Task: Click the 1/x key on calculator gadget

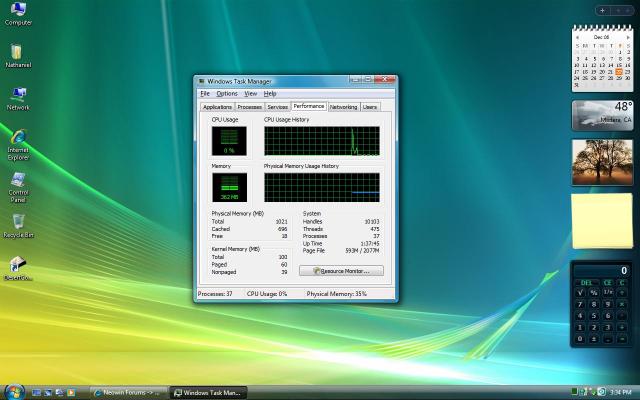Action: coord(608,292)
